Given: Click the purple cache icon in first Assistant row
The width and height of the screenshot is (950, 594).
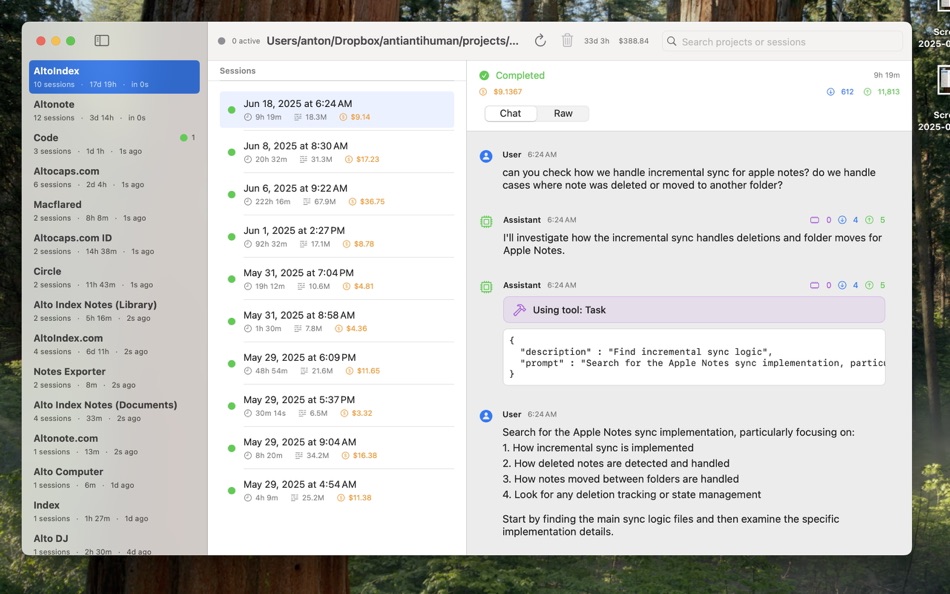Looking at the screenshot, I should [x=814, y=220].
